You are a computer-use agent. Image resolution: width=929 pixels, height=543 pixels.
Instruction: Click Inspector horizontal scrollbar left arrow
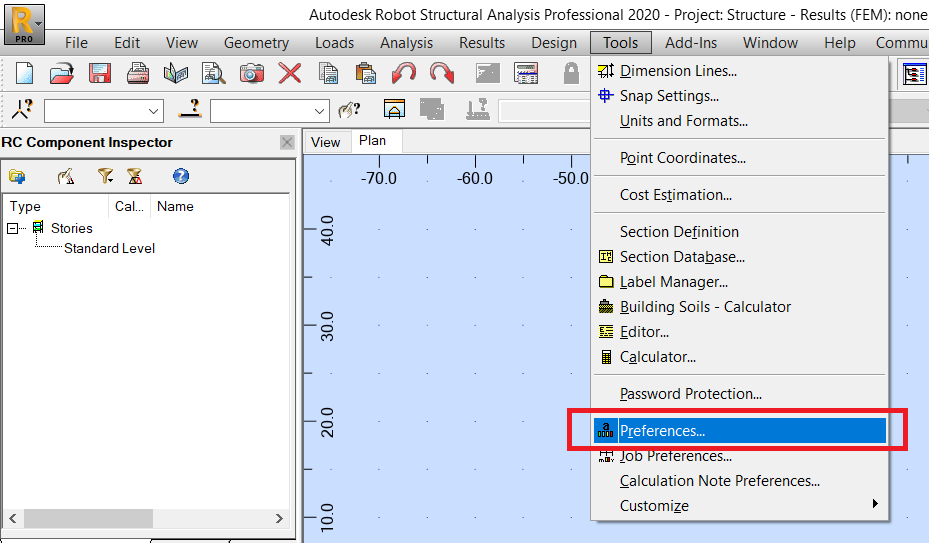(13, 518)
